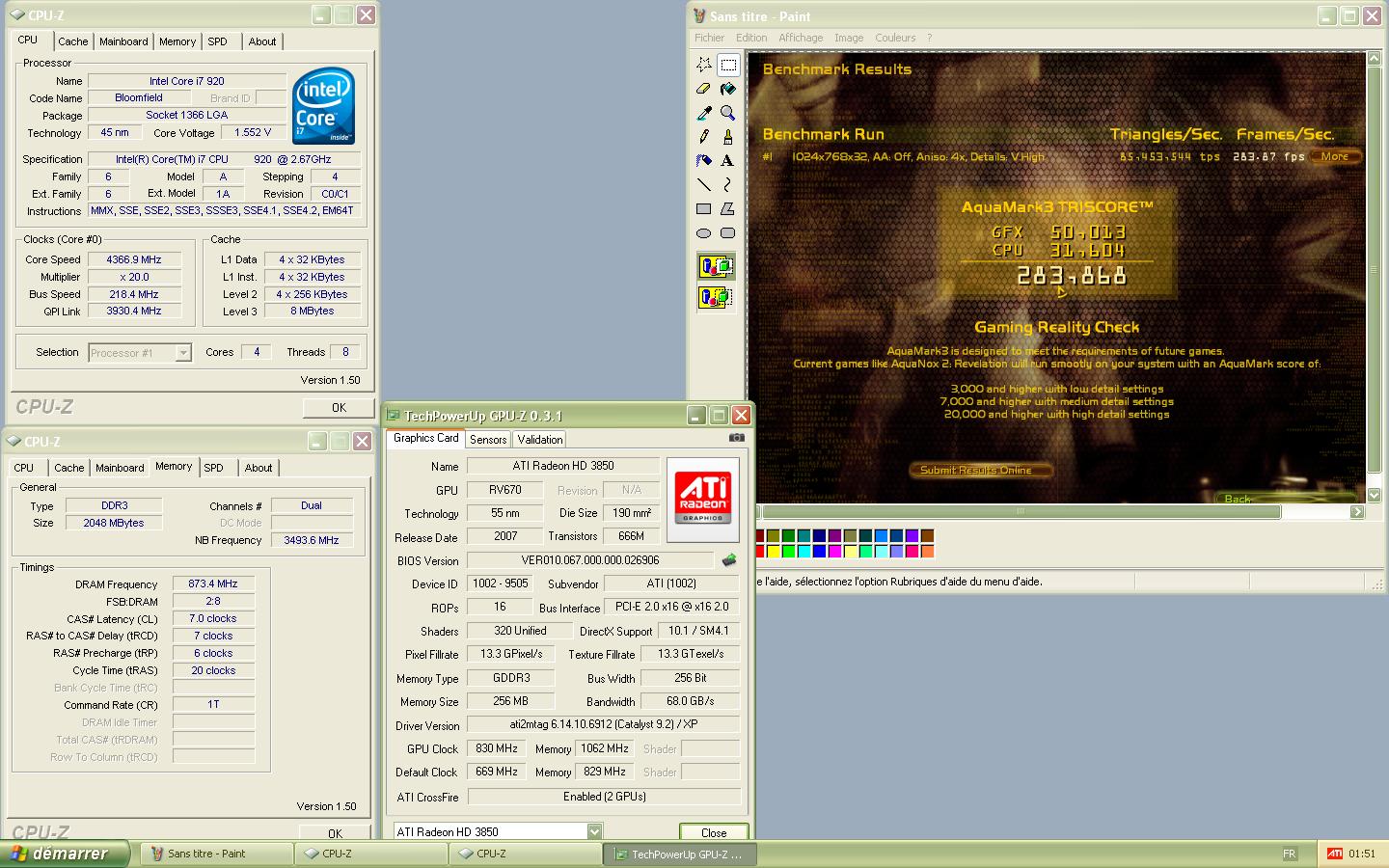The width and height of the screenshot is (1389, 868).
Task: Enable opaque selection mode in Paint options
Action: tap(716, 267)
